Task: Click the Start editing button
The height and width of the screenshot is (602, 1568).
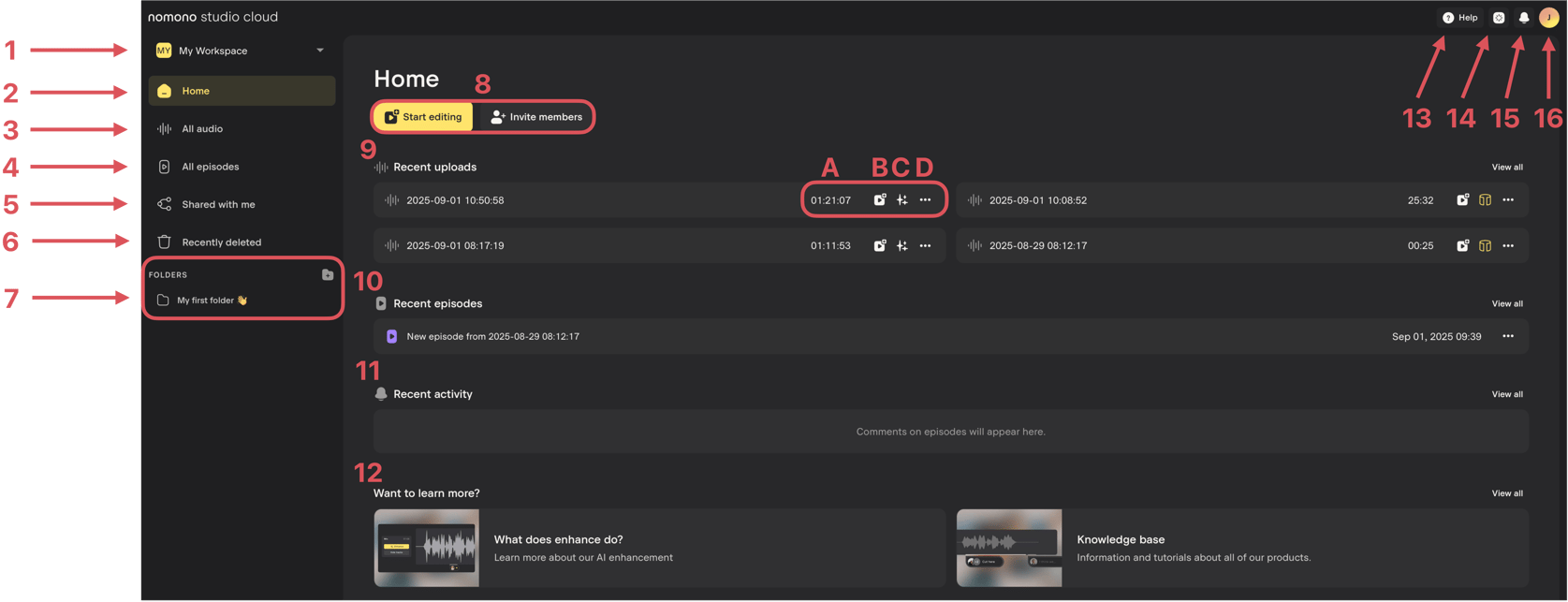Action: [423, 117]
